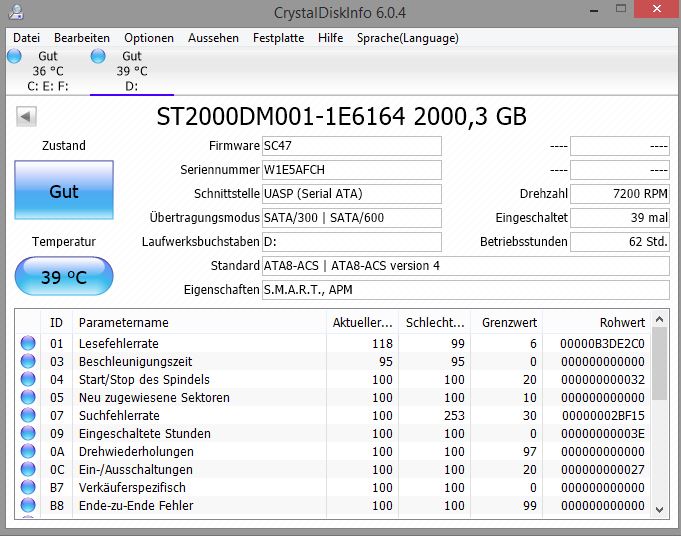Viewport: 681px width, 536px height.
Task: Select the Neu zugewiesene Sektoren row
Action: tap(333, 397)
